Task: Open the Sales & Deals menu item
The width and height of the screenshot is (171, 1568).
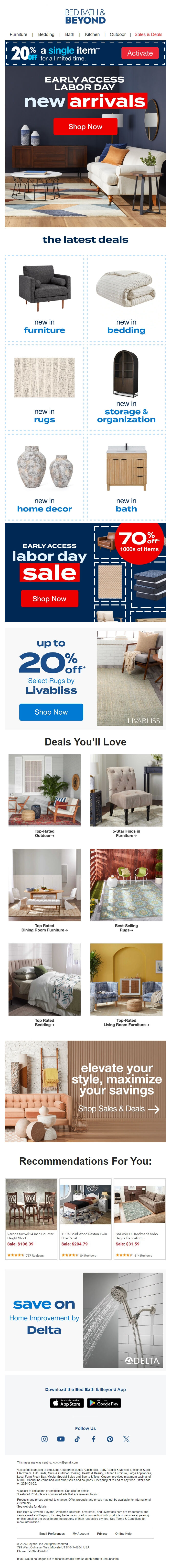Action: tap(149, 35)
